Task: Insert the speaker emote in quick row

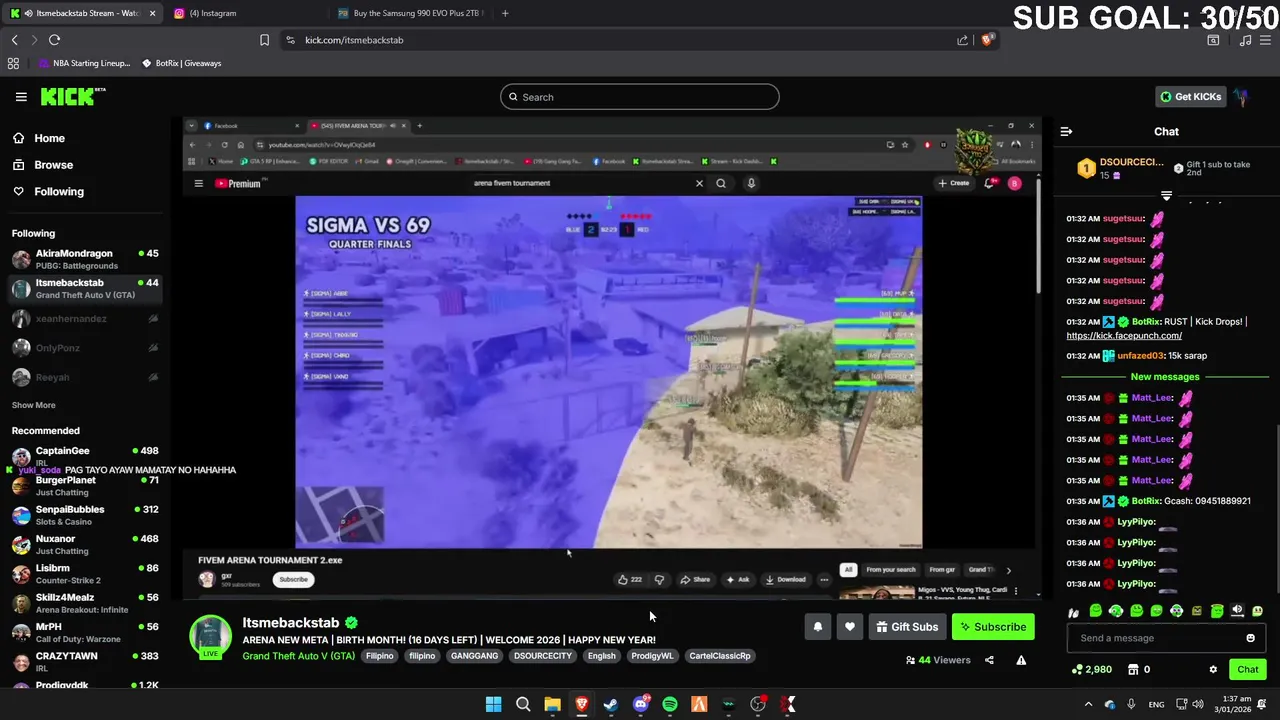Action: point(1237,611)
